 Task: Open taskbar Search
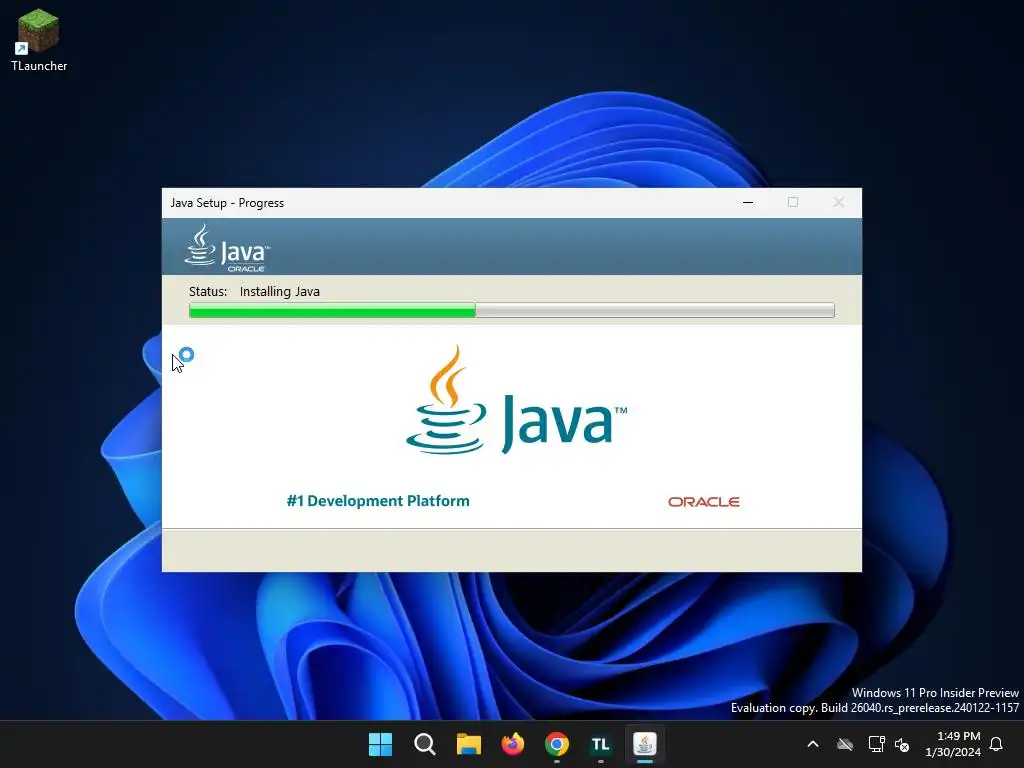[x=424, y=744]
